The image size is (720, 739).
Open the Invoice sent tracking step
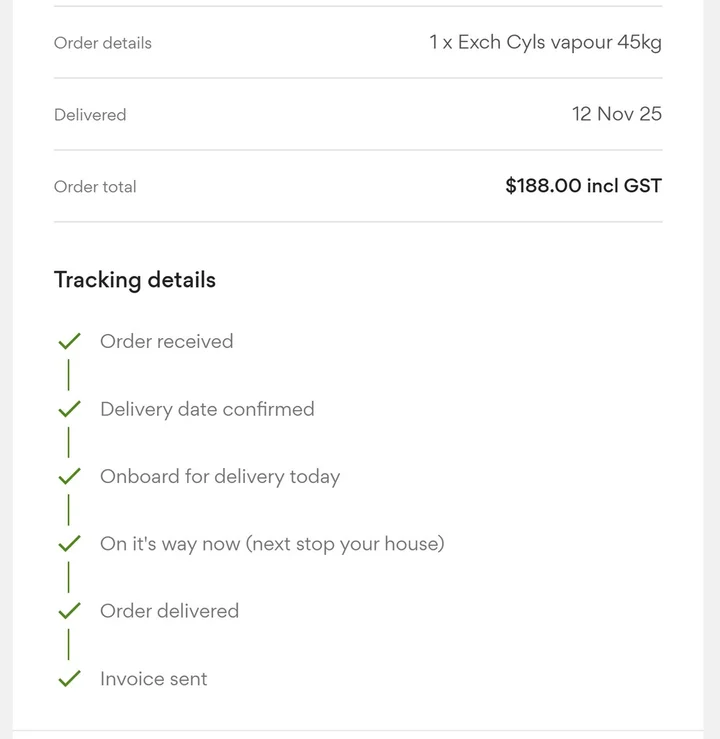point(153,679)
